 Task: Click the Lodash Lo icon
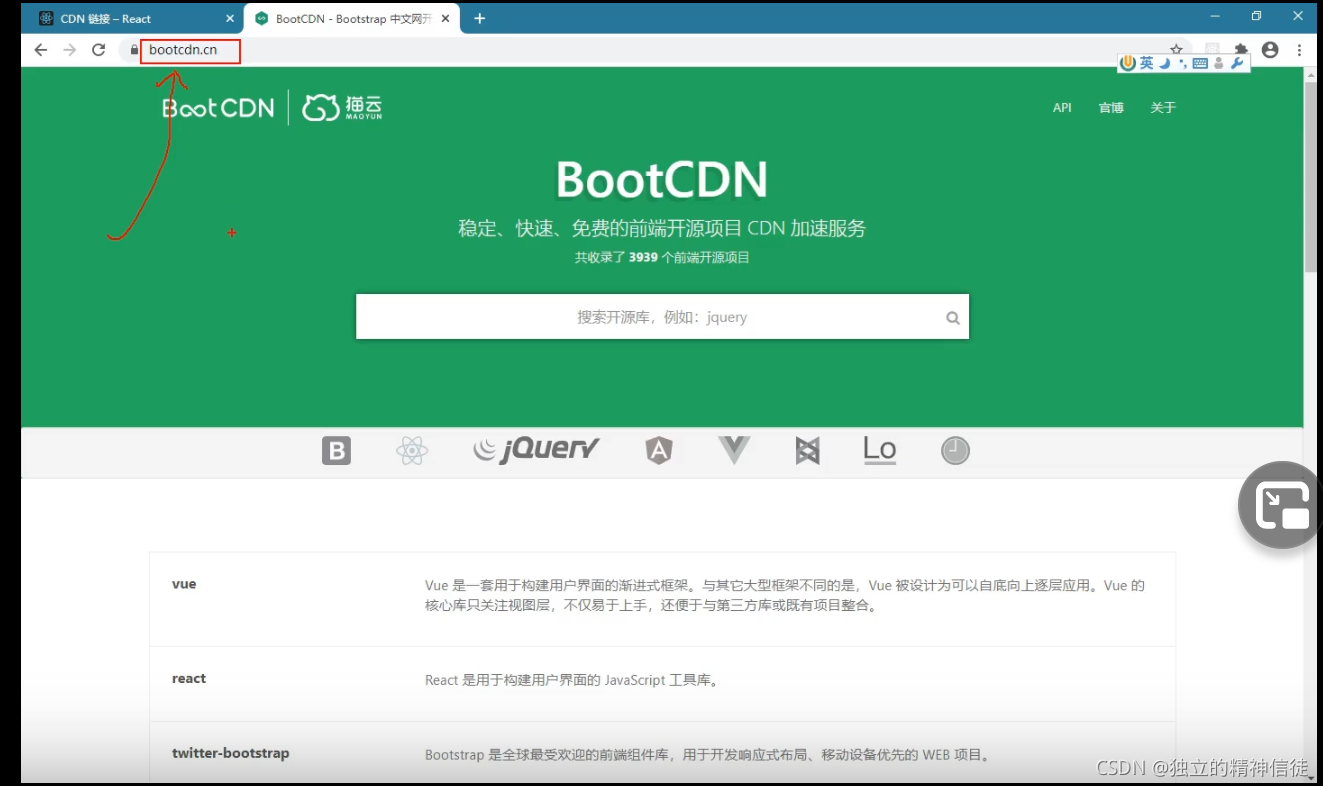(x=880, y=450)
